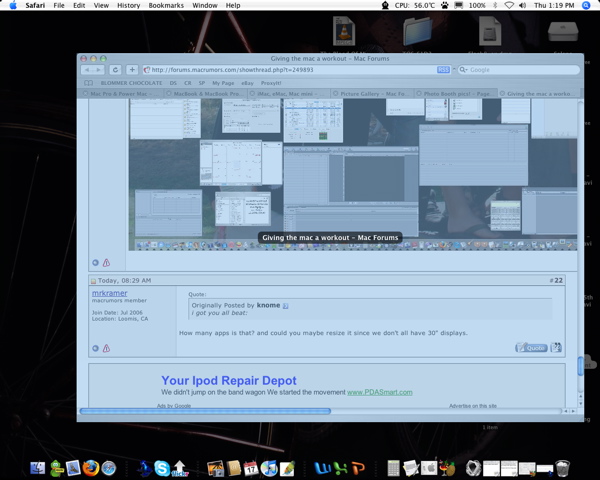Switch to 'Picture Gallery' tab
This screenshot has height=480, width=600.
click(372, 93)
